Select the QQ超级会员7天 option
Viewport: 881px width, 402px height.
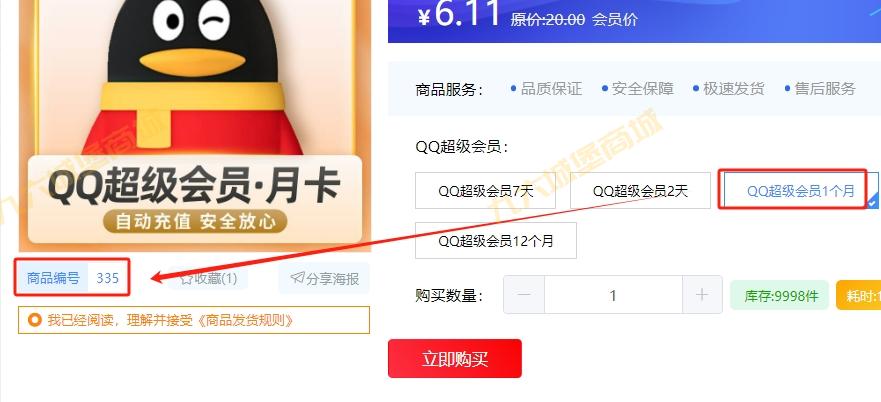[x=485, y=191]
